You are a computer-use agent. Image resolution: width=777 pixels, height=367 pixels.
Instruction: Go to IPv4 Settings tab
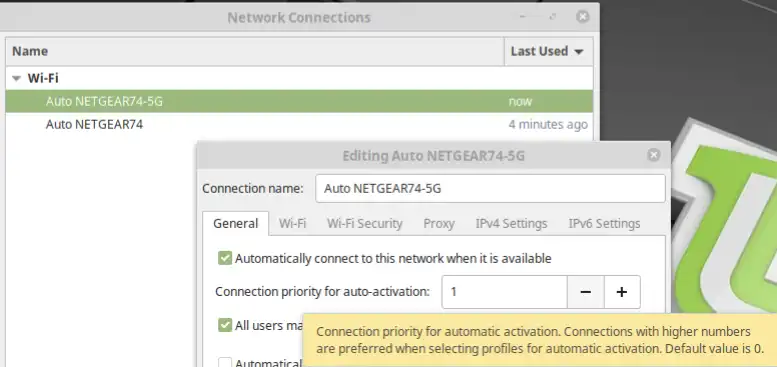click(511, 223)
